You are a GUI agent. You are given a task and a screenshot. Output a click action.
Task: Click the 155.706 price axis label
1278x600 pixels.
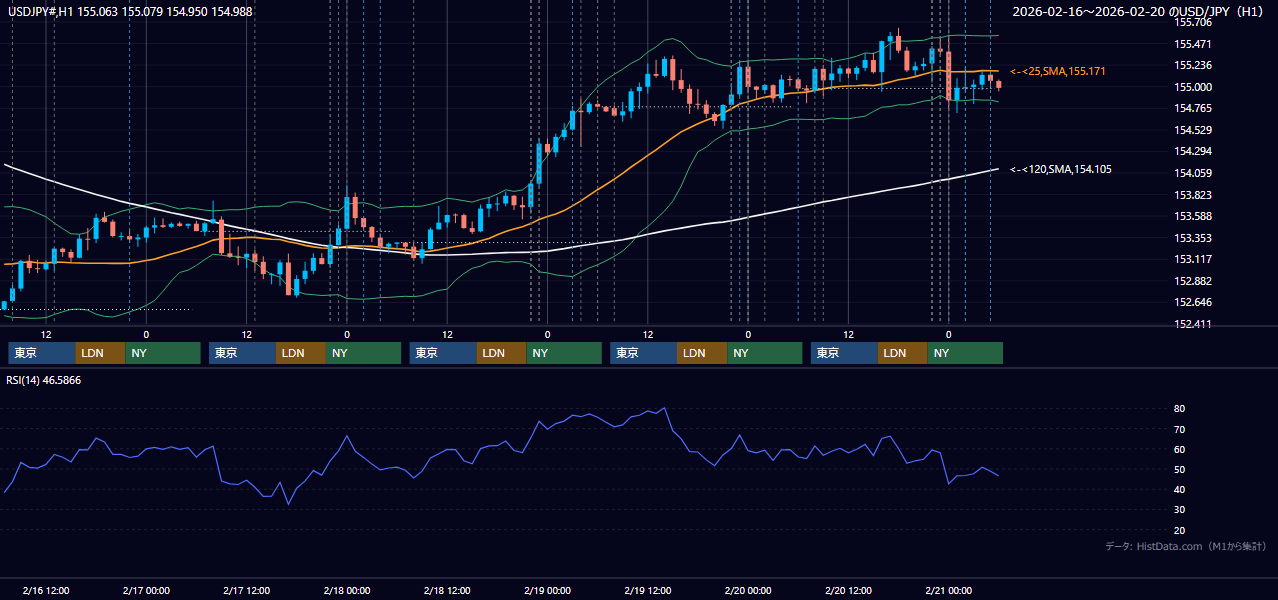pos(1192,22)
